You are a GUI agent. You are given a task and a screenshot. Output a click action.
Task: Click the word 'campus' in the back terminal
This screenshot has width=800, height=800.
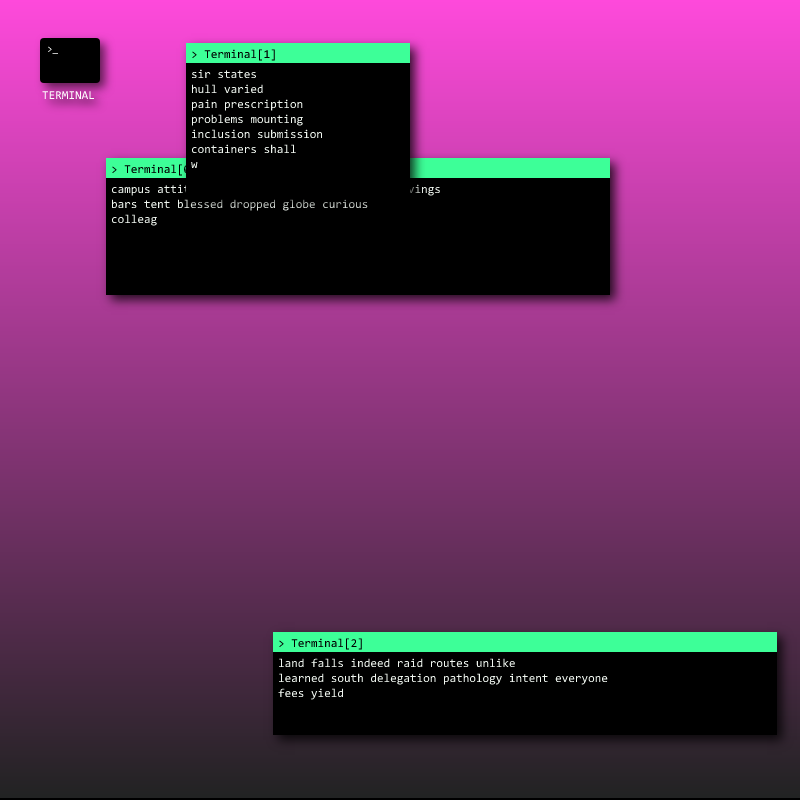click(131, 190)
